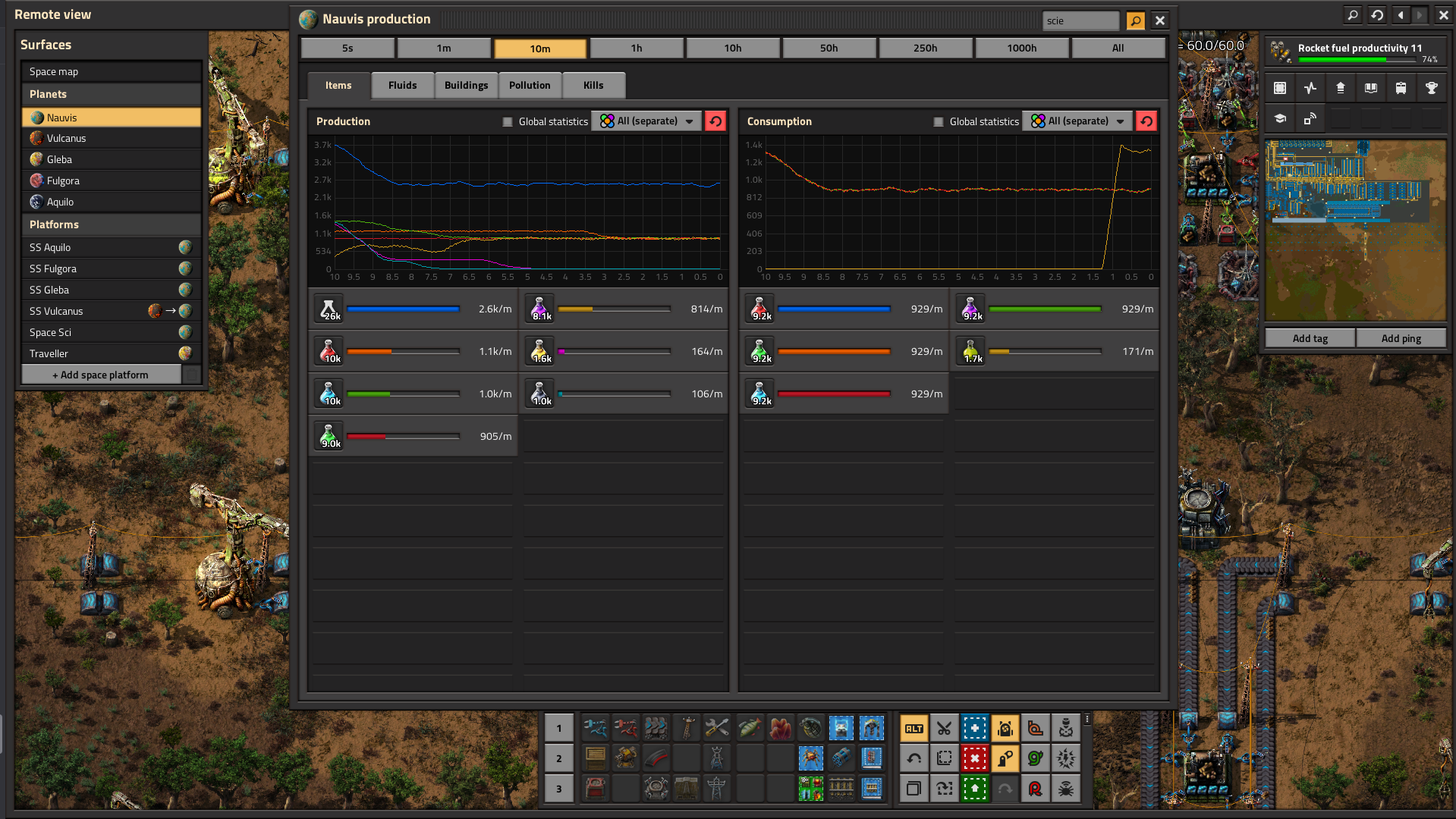Select the Items tab

(x=338, y=85)
